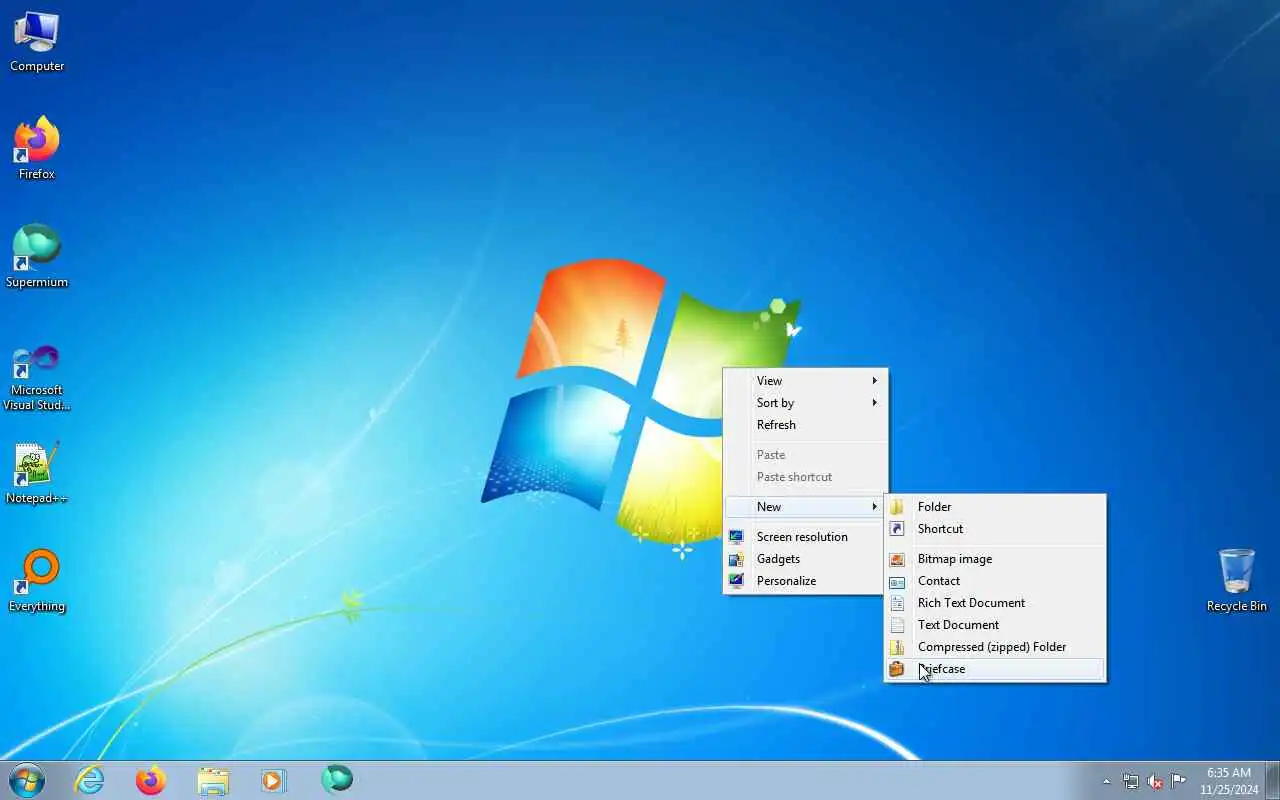
Task: Open the Windows Start menu
Action: coord(27,780)
